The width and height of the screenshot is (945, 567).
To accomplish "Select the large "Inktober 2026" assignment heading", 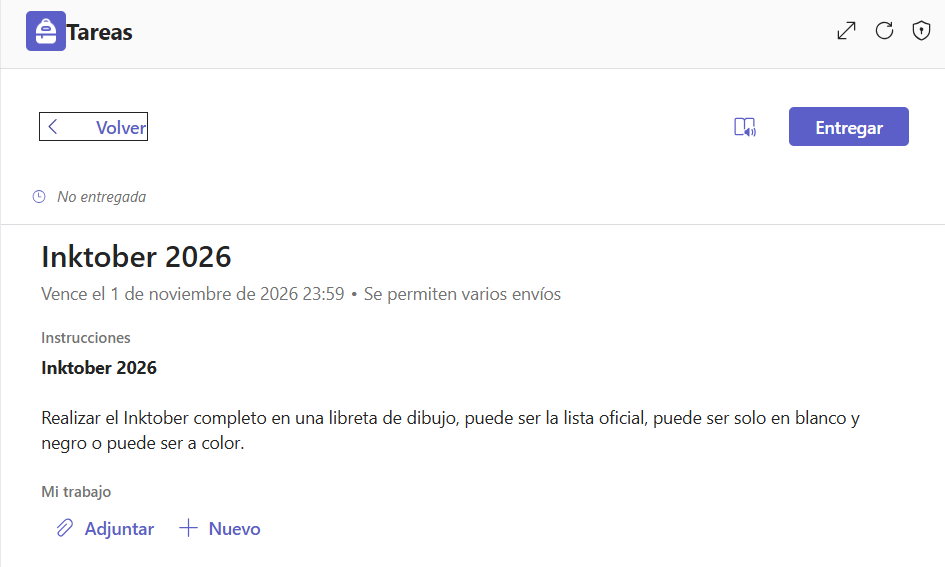I will pos(136,257).
